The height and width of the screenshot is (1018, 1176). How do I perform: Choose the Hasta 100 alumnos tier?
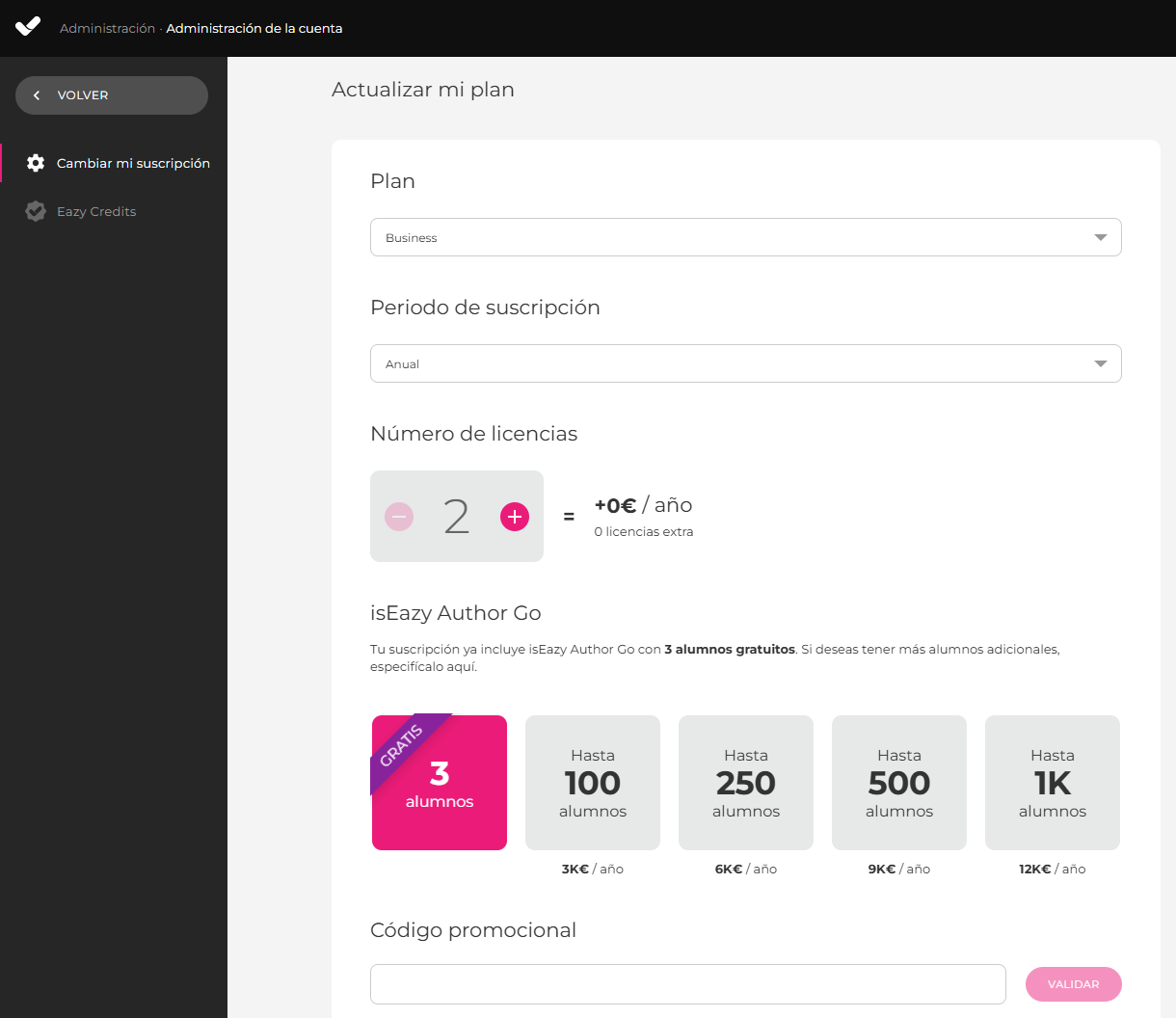coord(593,783)
